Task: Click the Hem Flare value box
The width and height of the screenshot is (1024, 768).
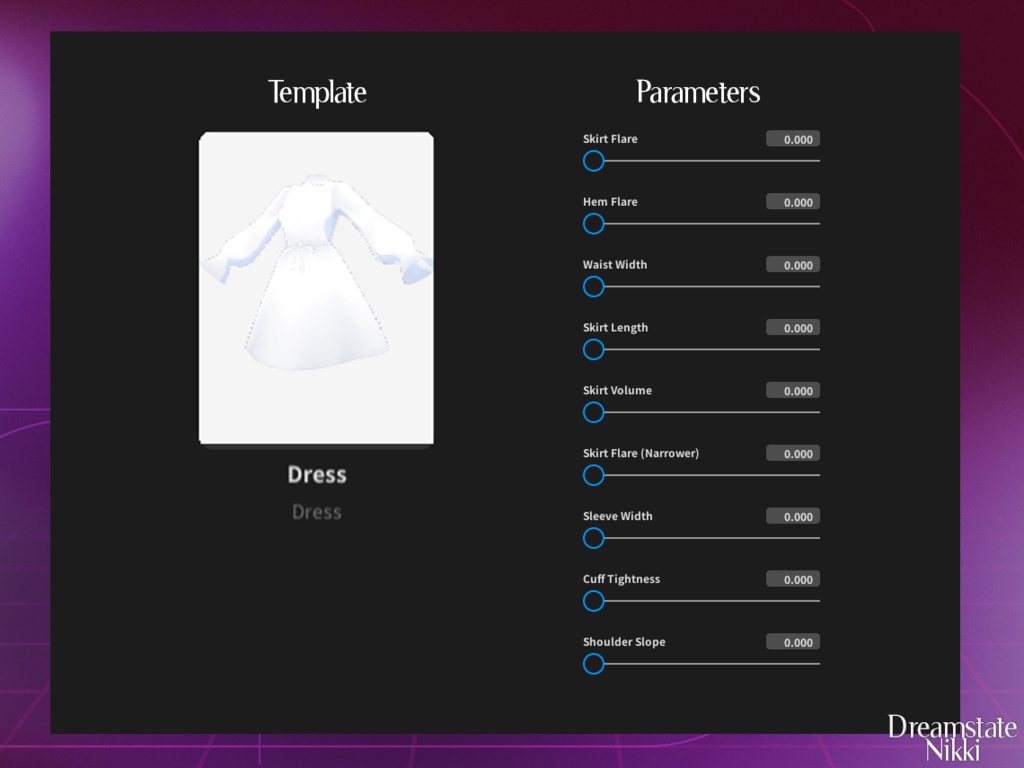Action: tap(792, 202)
